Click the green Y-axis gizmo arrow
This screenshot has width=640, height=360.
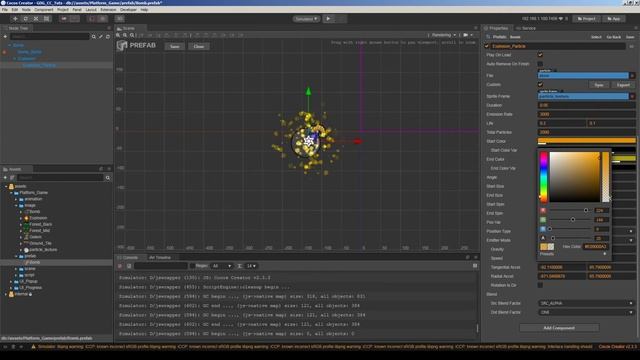[309, 91]
